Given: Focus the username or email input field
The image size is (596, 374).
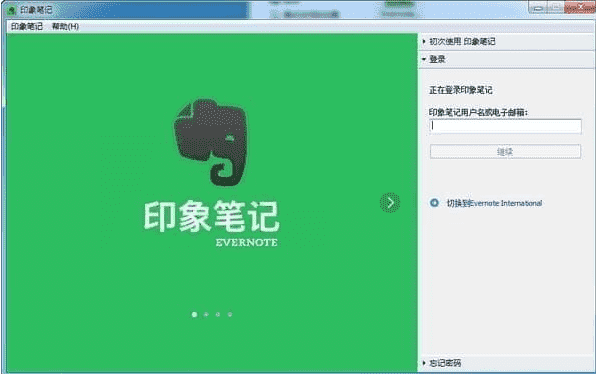Looking at the screenshot, I should tap(505, 126).
